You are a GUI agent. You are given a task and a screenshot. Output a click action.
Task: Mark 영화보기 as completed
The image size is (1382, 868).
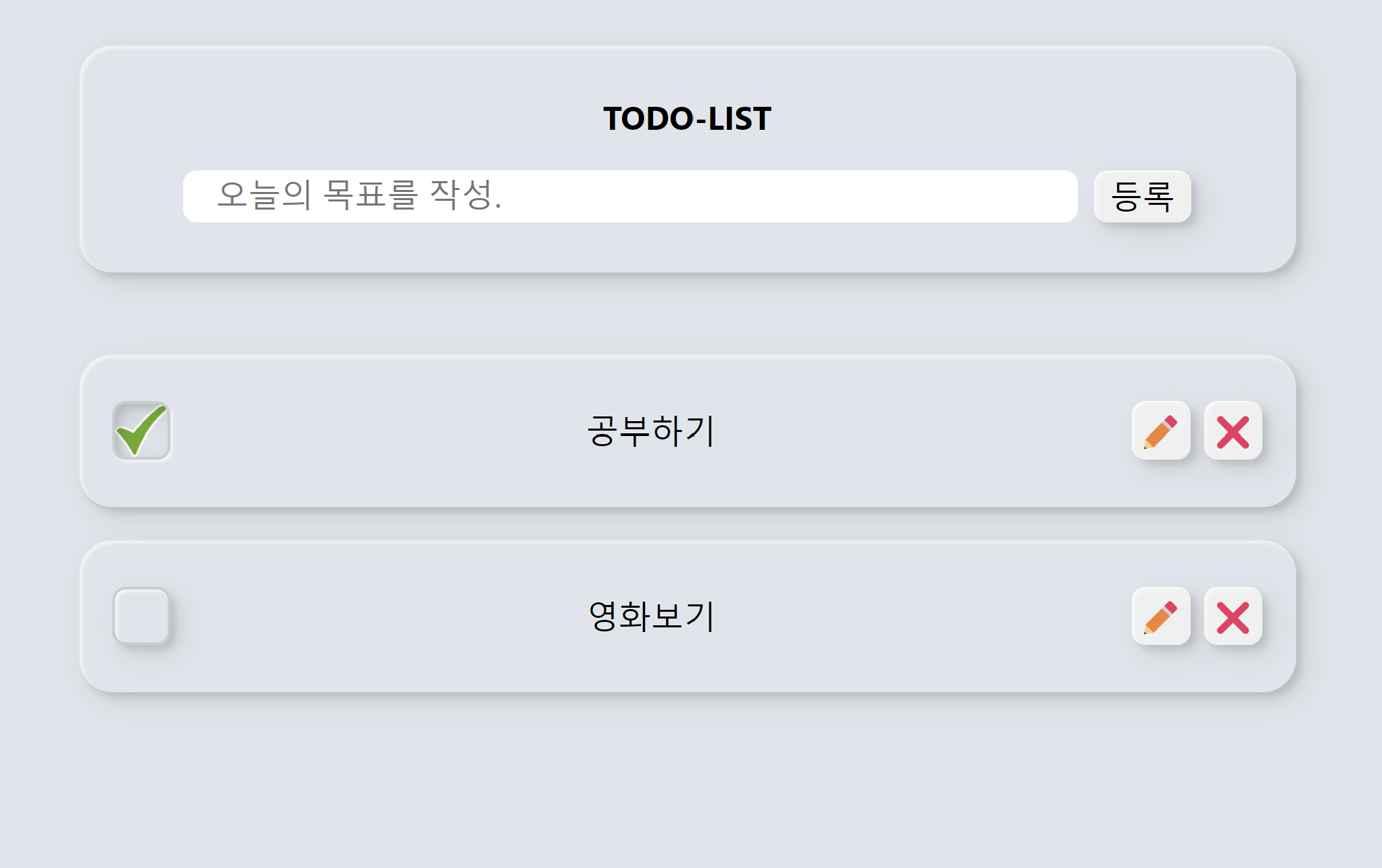[141, 616]
